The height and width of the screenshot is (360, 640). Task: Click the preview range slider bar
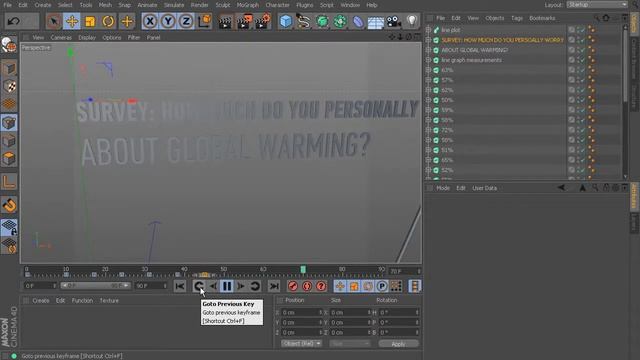(x=95, y=286)
